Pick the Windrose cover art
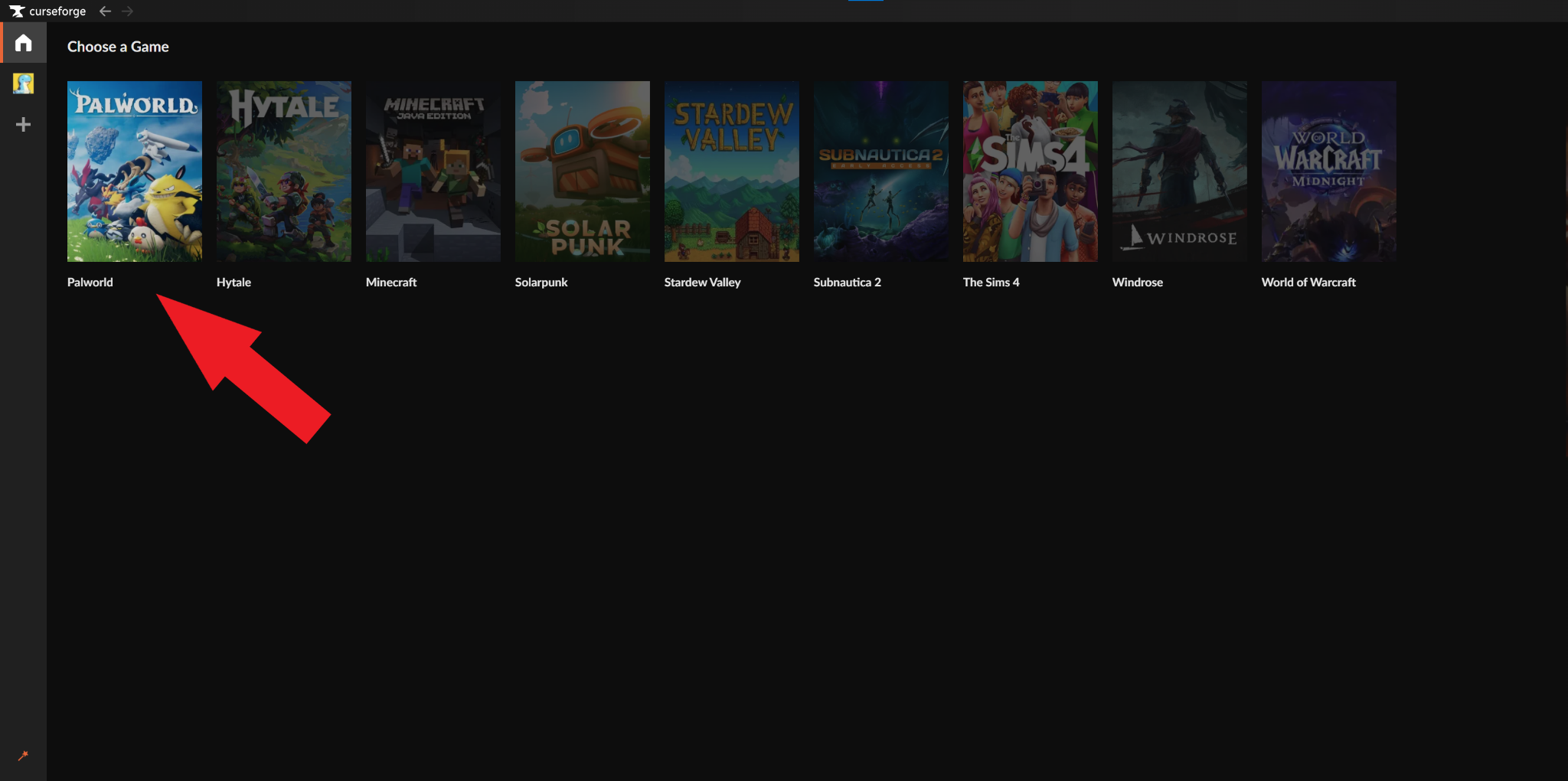Image resolution: width=1568 pixels, height=781 pixels. coord(1180,172)
